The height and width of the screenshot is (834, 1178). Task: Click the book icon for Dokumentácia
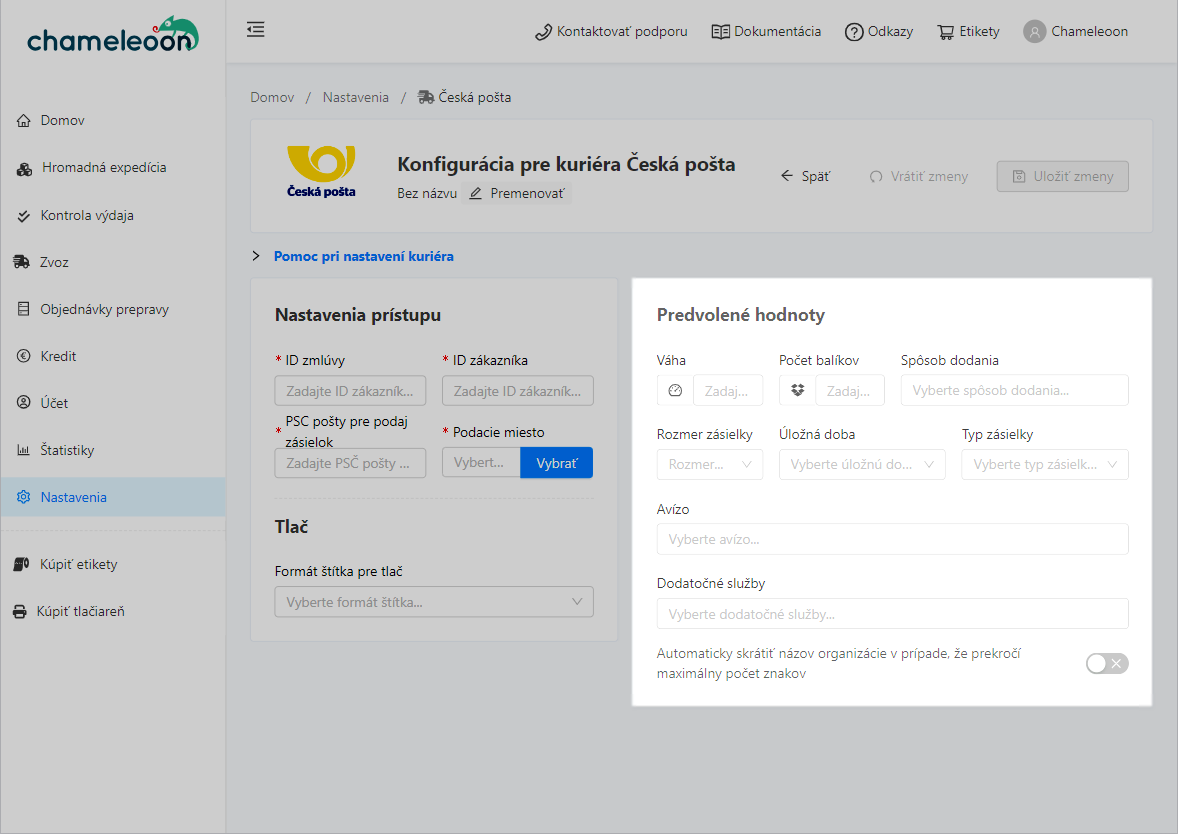click(x=720, y=32)
